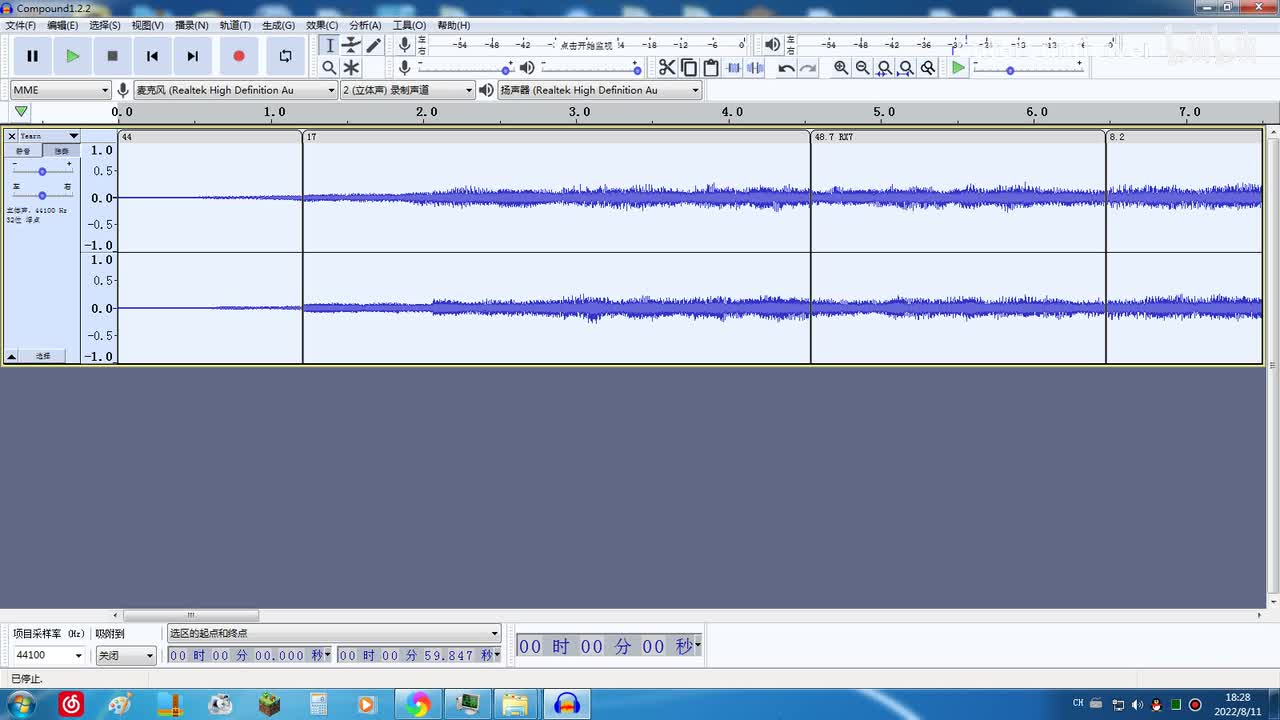This screenshot has width=1280, height=720.
Task: Click the selection end time field 59.847
Action: click(419, 655)
